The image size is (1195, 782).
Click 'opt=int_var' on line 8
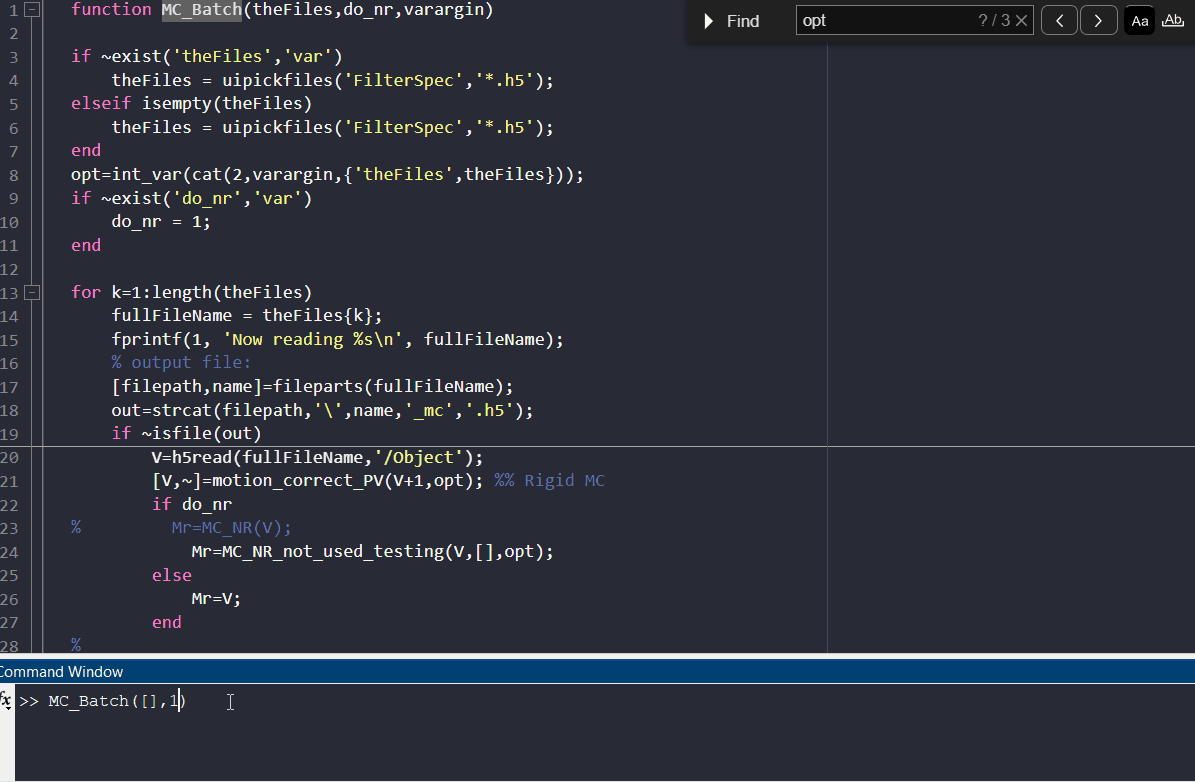tap(127, 175)
